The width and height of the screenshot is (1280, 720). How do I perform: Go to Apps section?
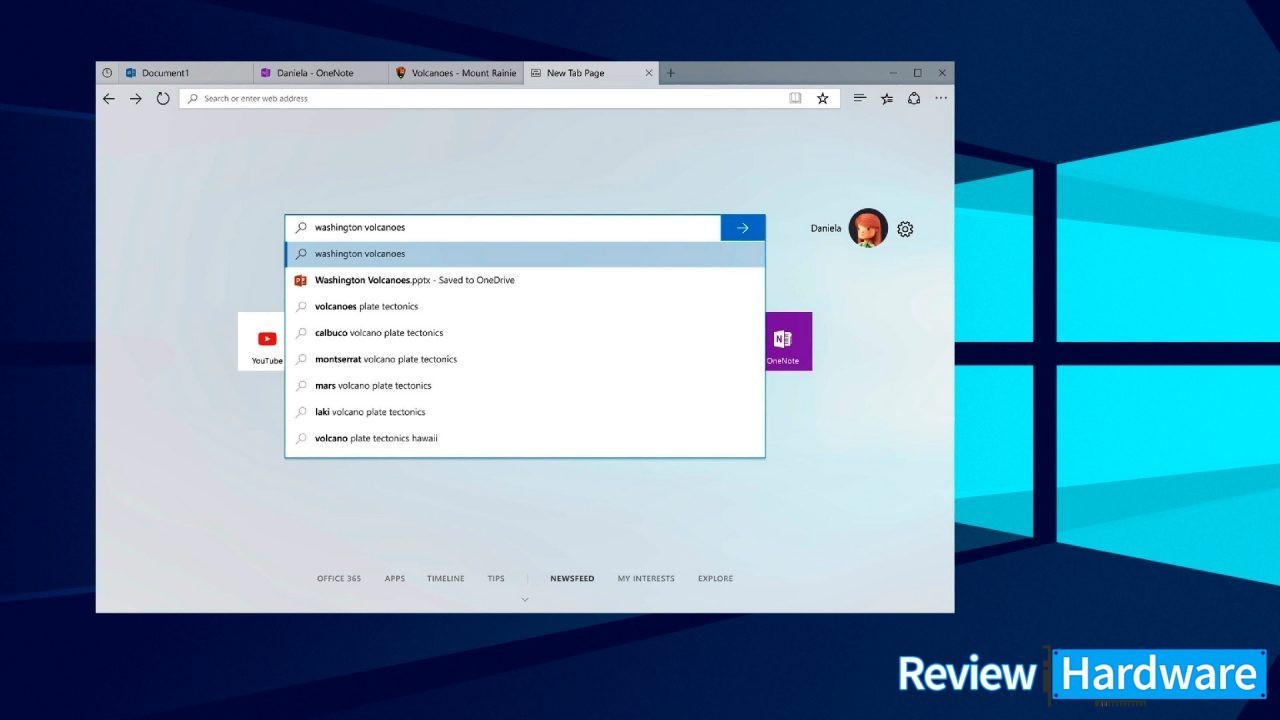click(x=395, y=579)
